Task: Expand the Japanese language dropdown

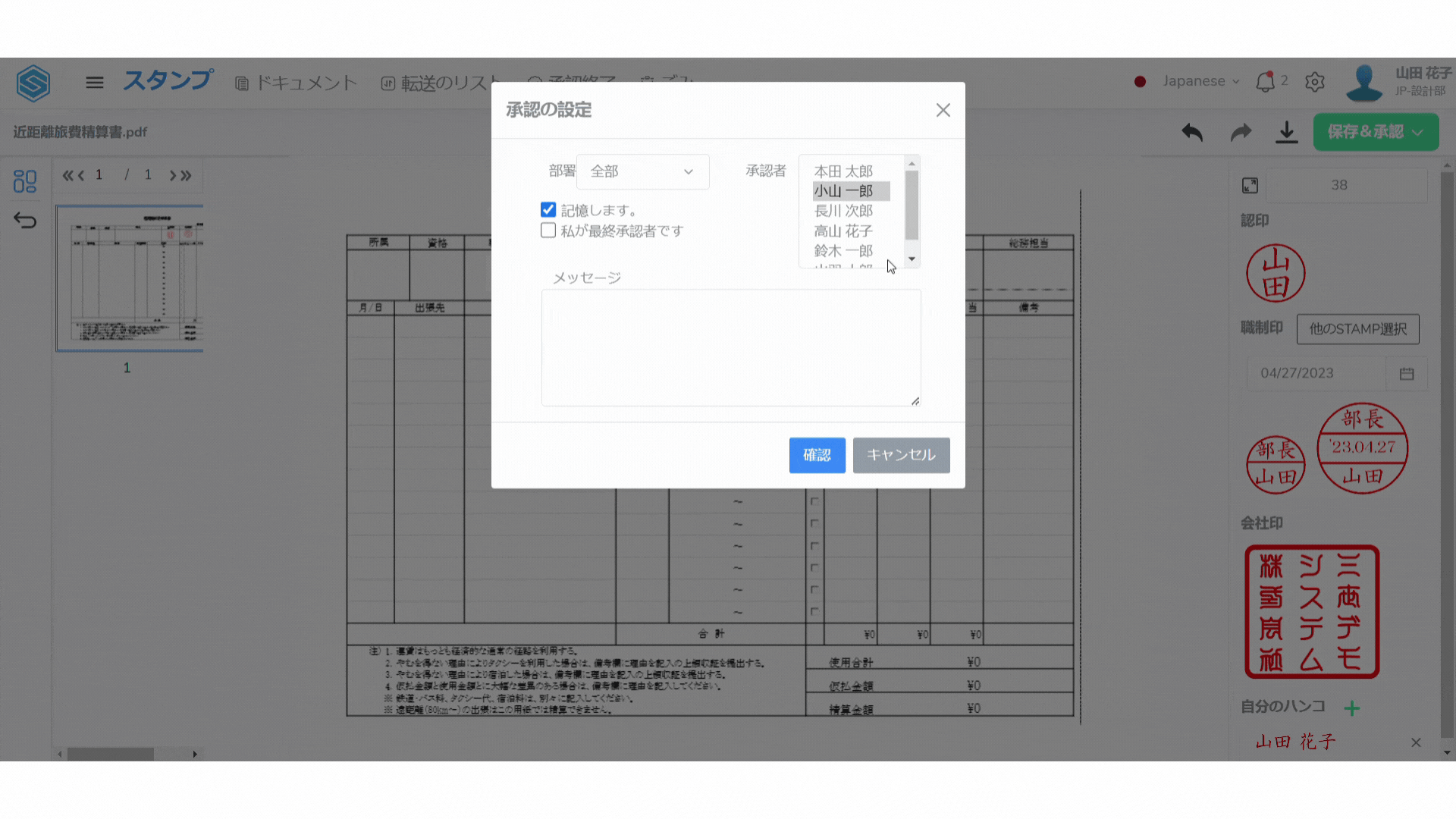Action: pos(1200,81)
